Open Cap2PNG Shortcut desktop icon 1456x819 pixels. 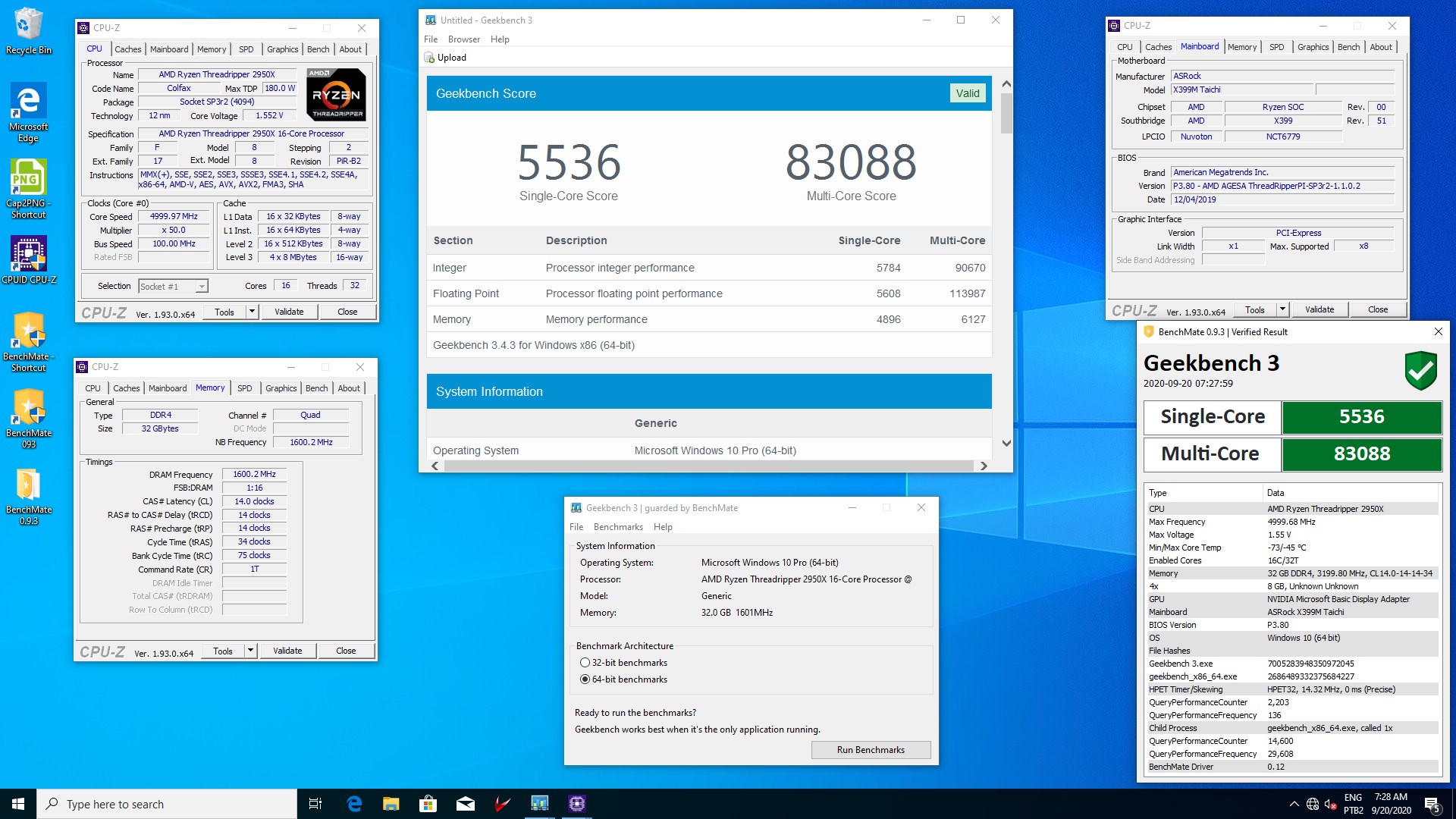[28, 189]
